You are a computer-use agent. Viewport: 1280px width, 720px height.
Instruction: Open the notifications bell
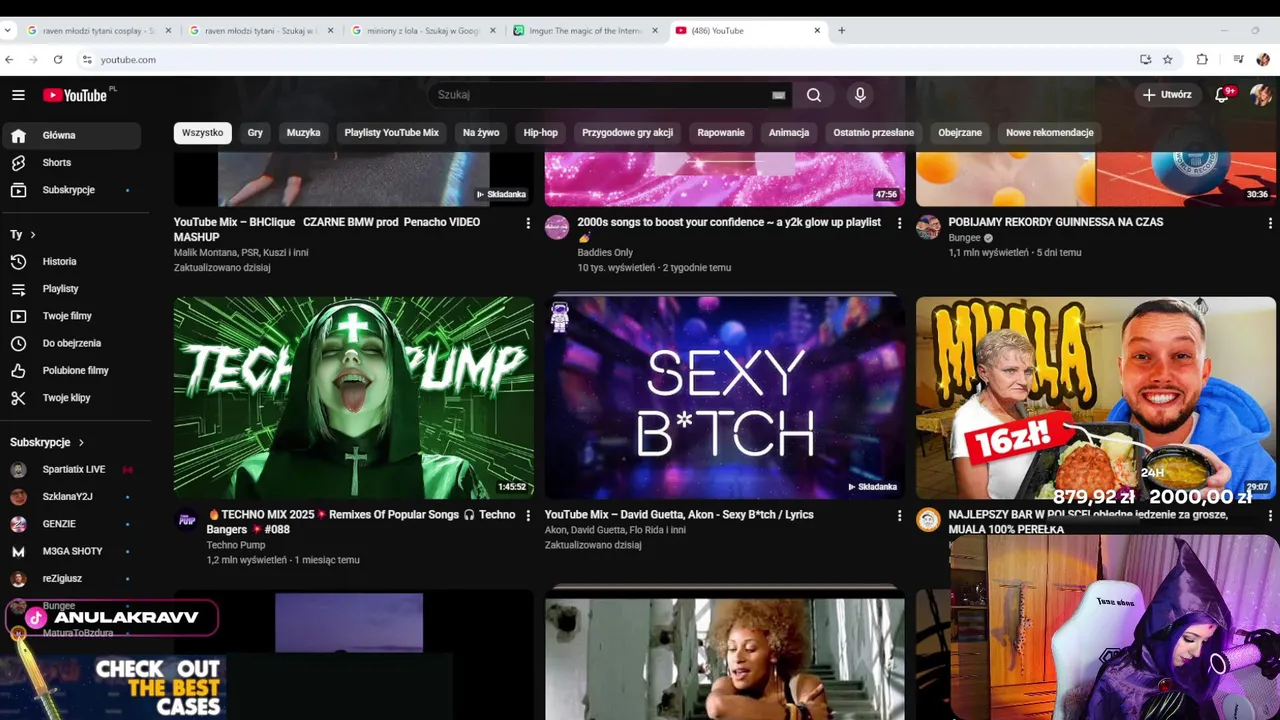pyautogui.click(x=1222, y=95)
